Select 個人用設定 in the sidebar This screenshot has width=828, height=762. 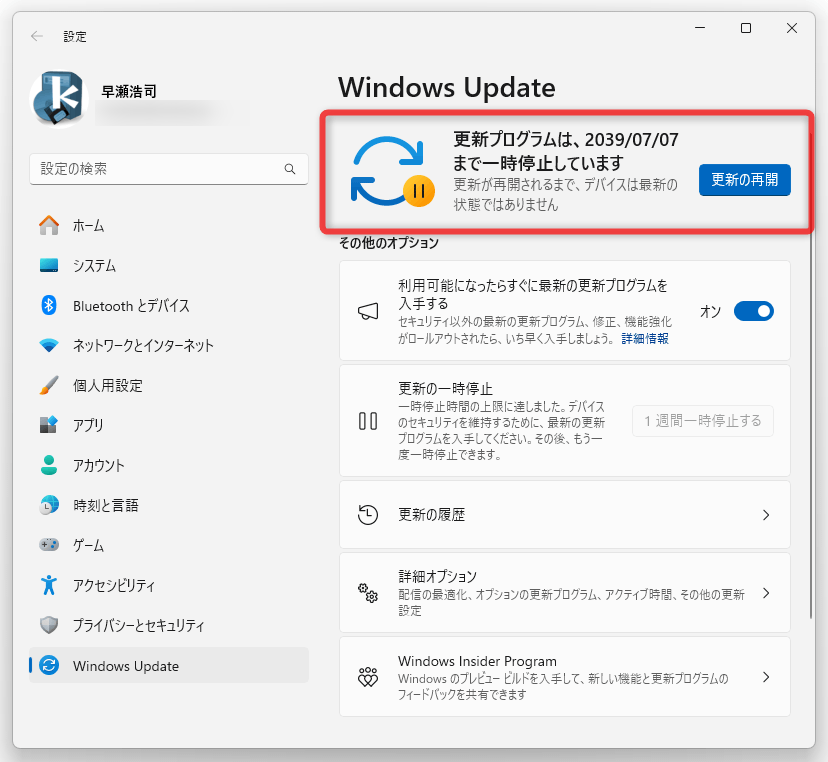coord(168,385)
